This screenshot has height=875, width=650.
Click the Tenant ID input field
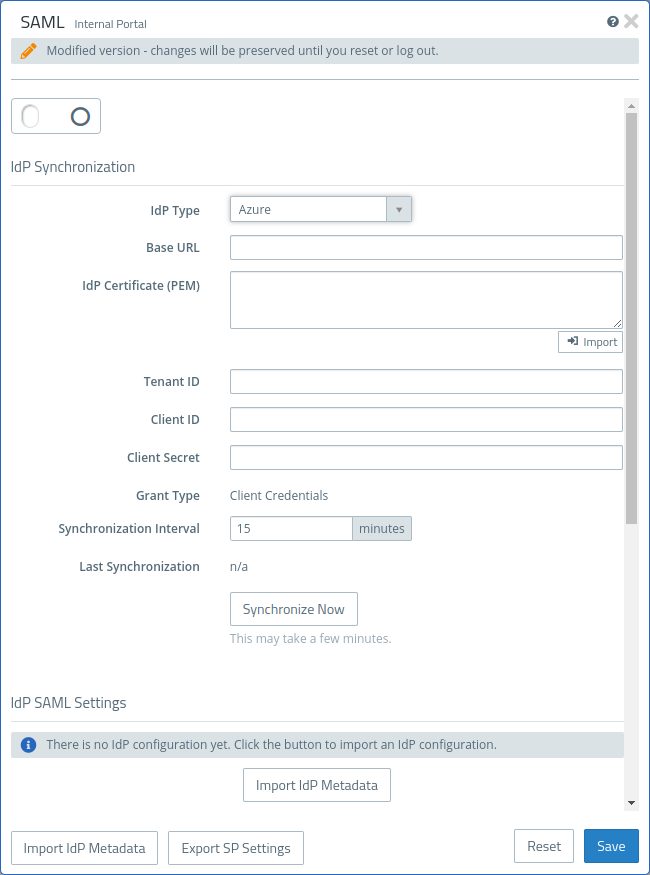426,382
